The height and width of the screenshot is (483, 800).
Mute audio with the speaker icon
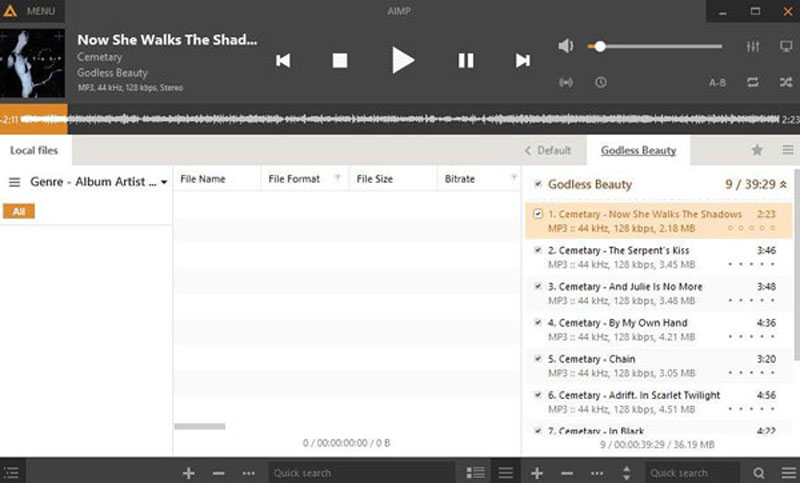point(565,46)
